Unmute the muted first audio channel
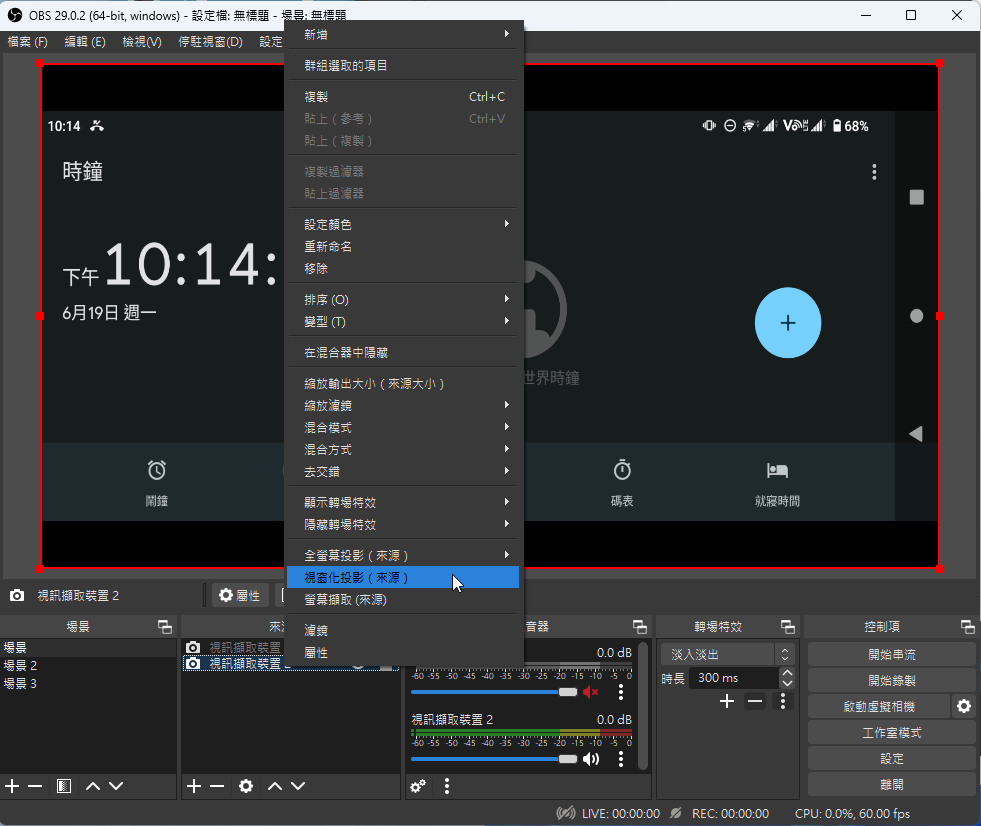This screenshot has width=981, height=826. 591,692
